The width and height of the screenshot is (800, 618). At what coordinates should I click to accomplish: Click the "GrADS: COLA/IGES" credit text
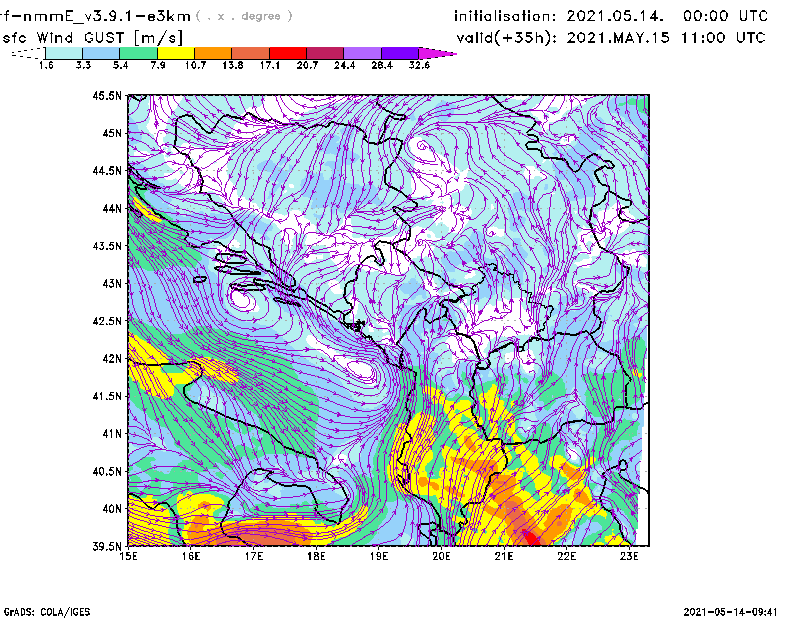click(x=46, y=612)
